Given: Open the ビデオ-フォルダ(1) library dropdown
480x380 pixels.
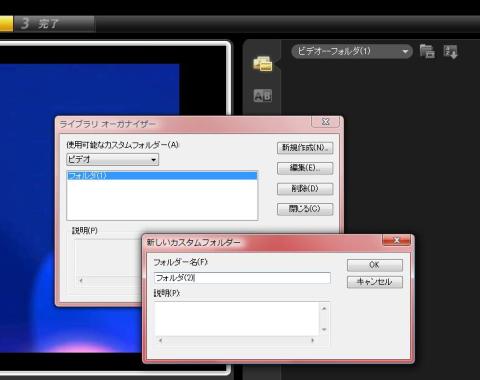Looking at the screenshot, I should coord(352,51).
